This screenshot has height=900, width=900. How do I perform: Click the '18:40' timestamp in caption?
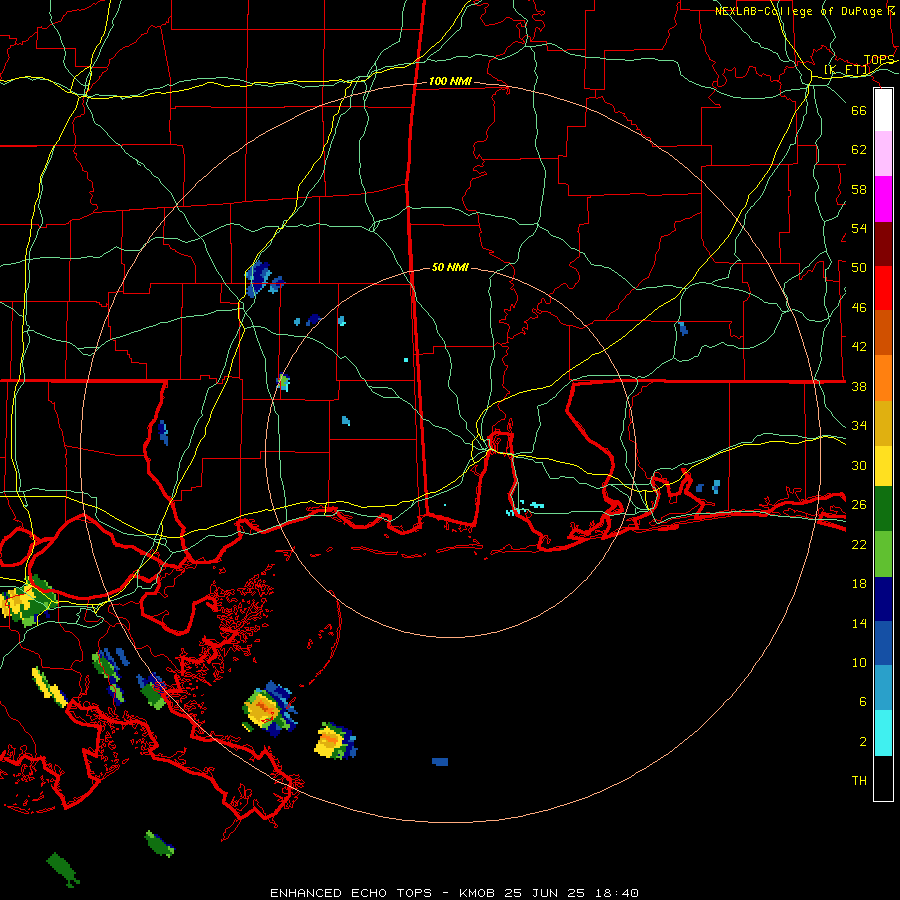pyautogui.click(x=616, y=893)
